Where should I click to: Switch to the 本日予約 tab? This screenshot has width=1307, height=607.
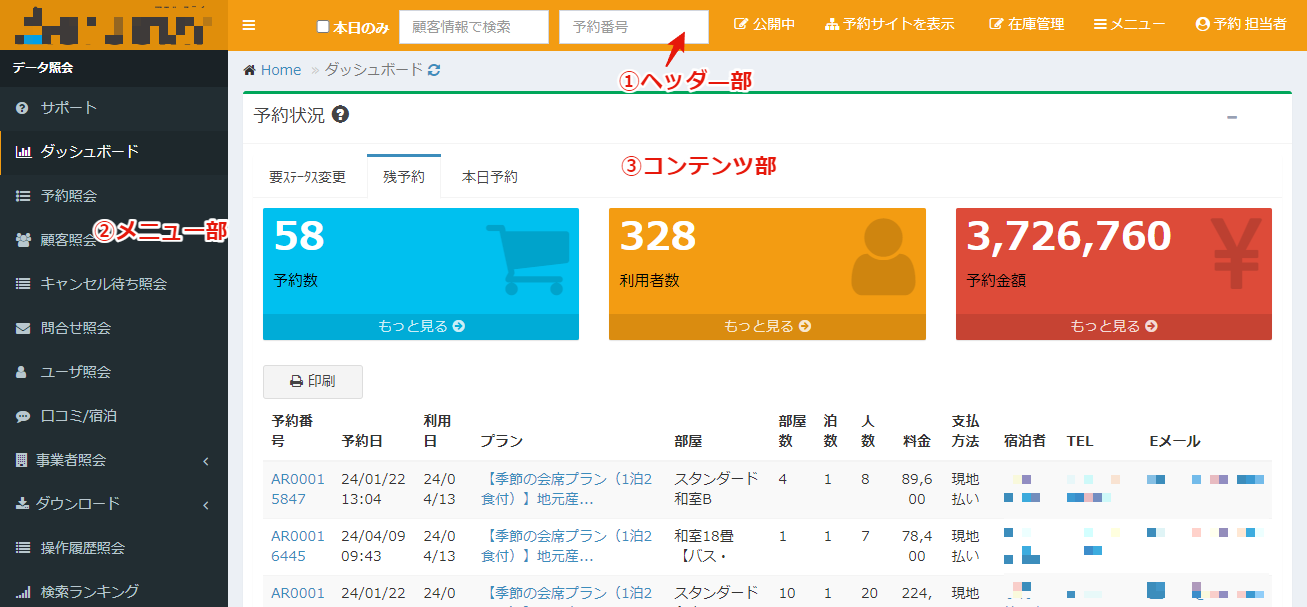[489, 177]
